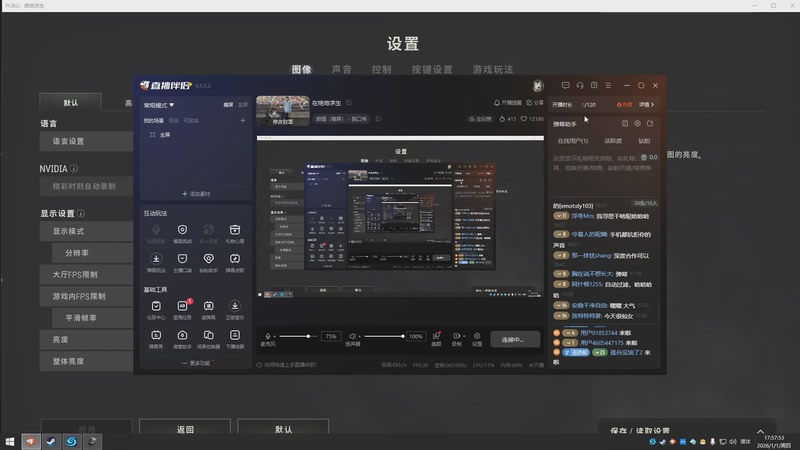Open 常规模式 dropdown
This screenshot has width=800, height=450.
coord(159,105)
